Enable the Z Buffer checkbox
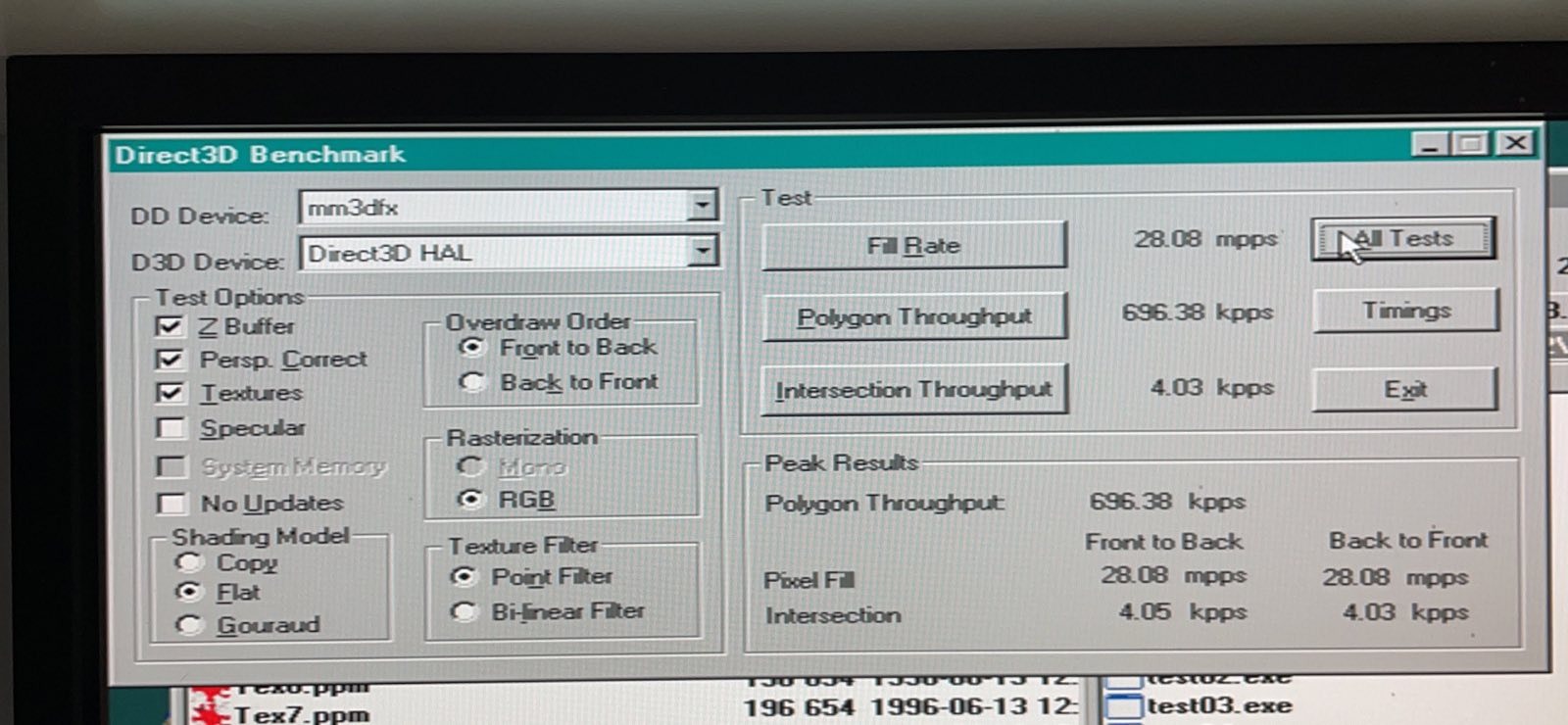This screenshot has width=1568, height=725. (170, 326)
